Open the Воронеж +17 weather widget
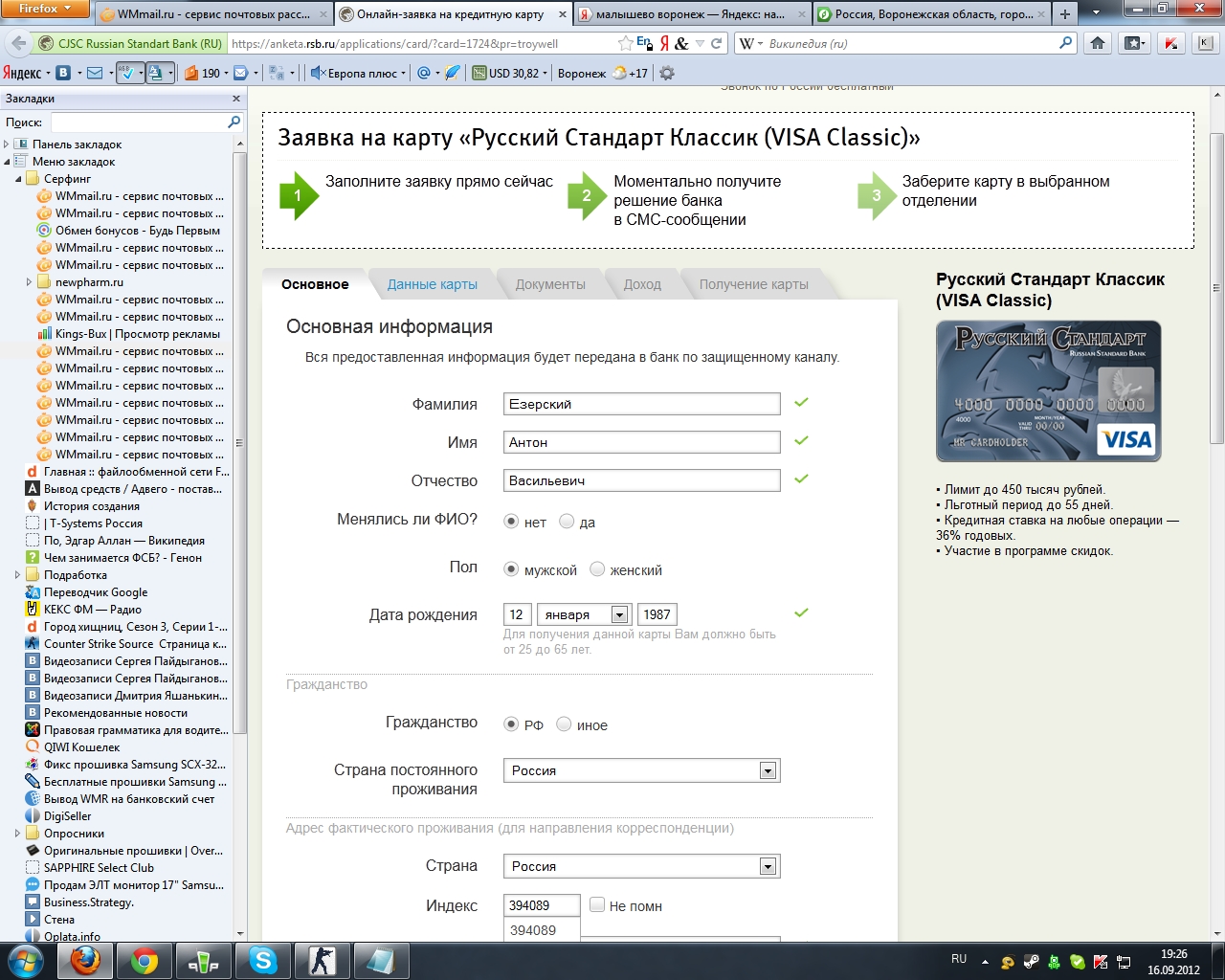1225x980 pixels. [603, 73]
